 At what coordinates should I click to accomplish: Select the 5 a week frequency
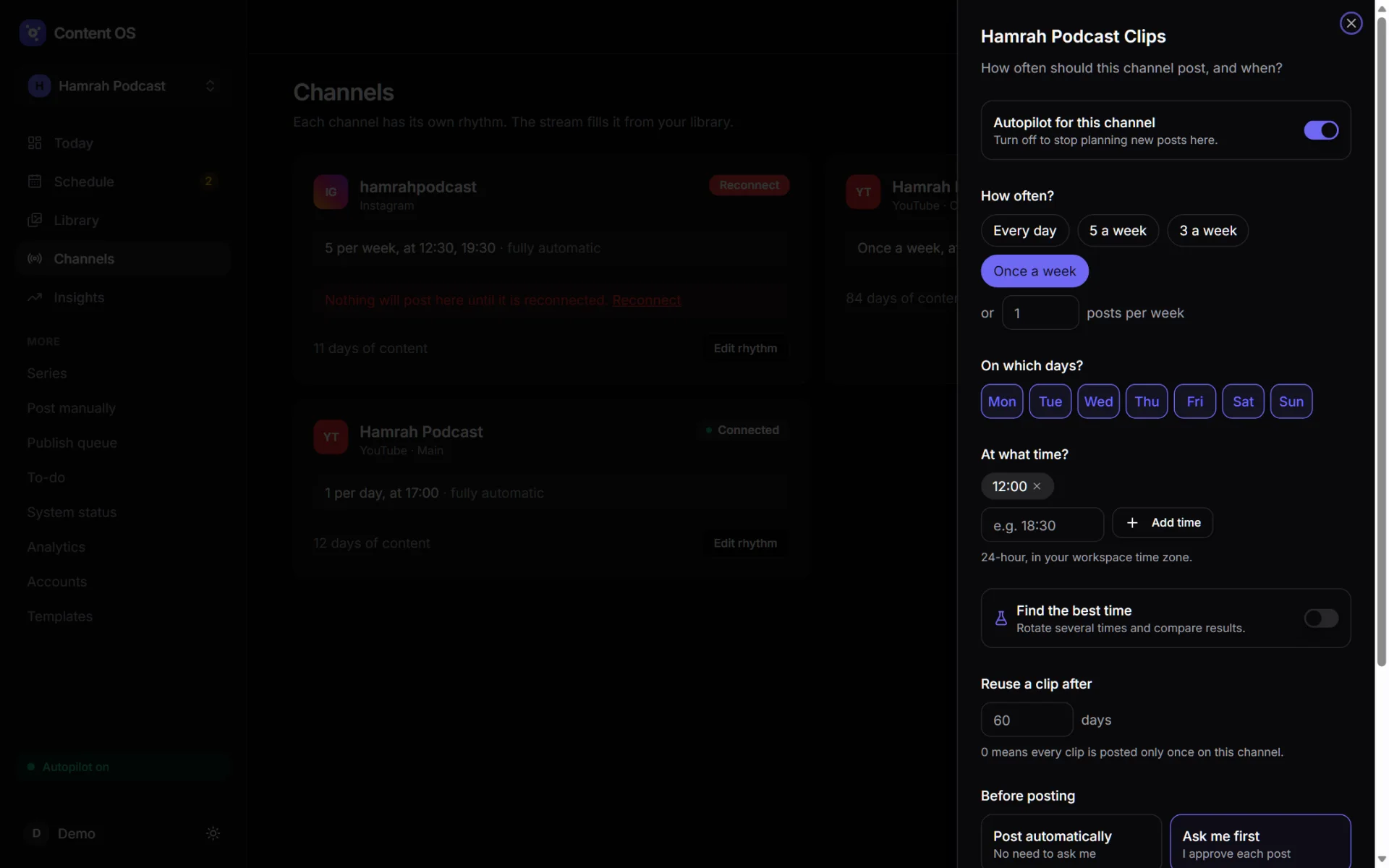1118,231
